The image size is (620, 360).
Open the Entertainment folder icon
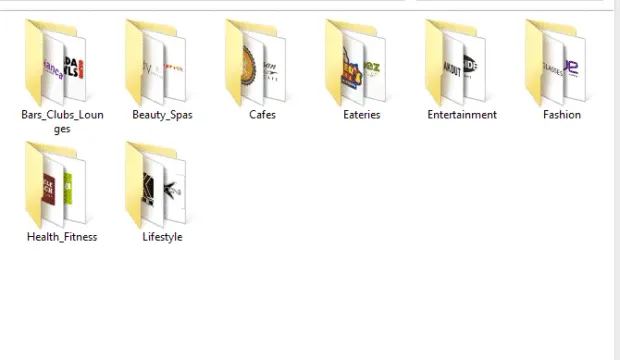[x=456, y=62]
